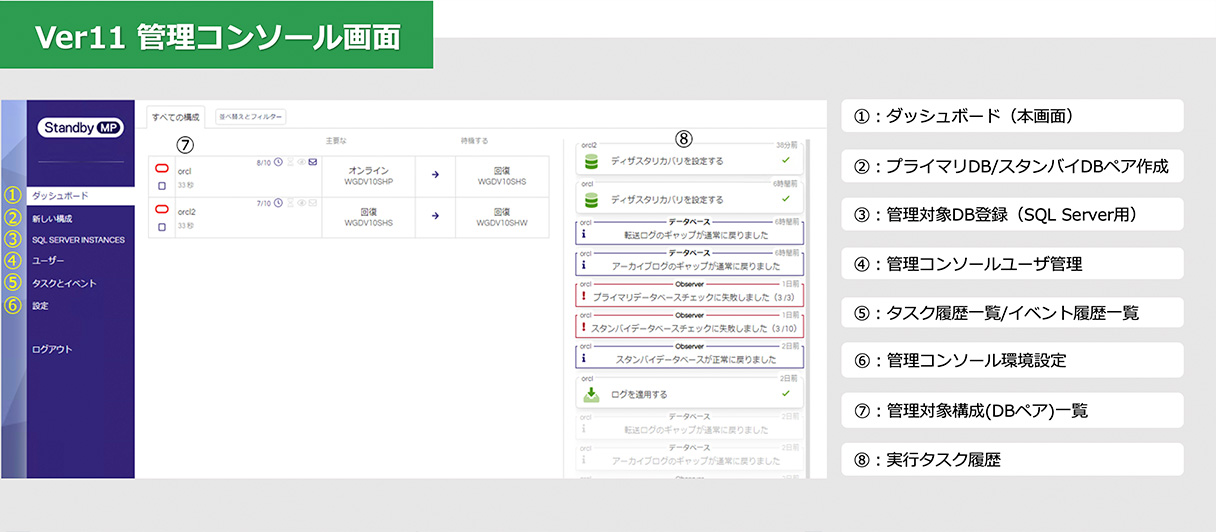1216x532 pixels.
Task: Expand the orcl オンライン WGDV10SHP primary cell
Action: 368,175
